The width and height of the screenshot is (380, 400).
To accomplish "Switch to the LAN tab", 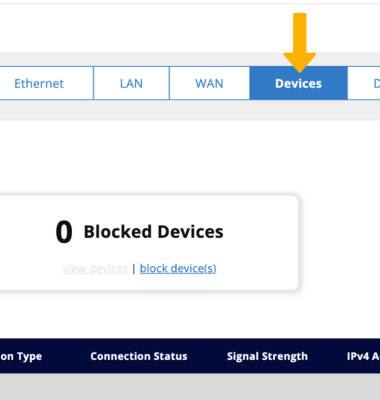I will pyautogui.click(x=131, y=83).
